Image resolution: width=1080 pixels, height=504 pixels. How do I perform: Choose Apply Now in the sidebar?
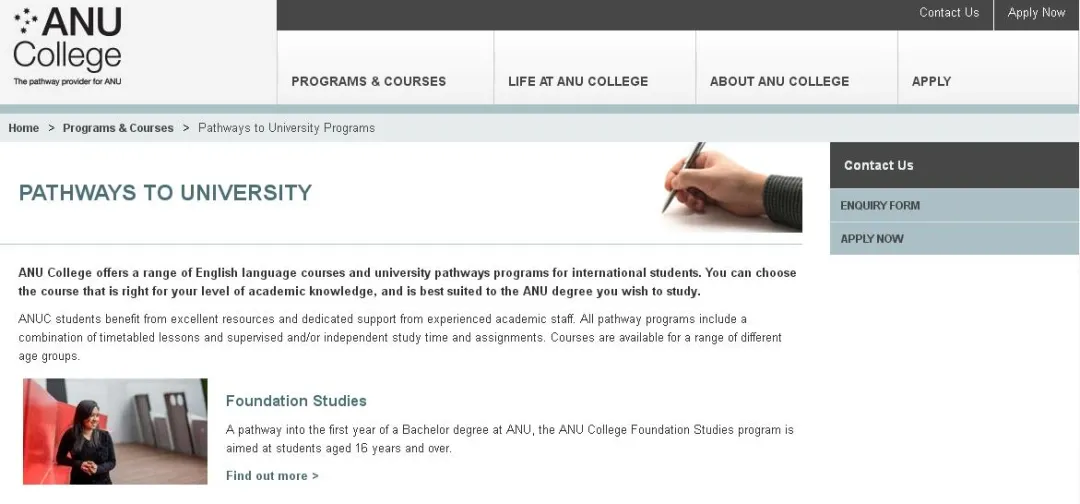point(872,239)
